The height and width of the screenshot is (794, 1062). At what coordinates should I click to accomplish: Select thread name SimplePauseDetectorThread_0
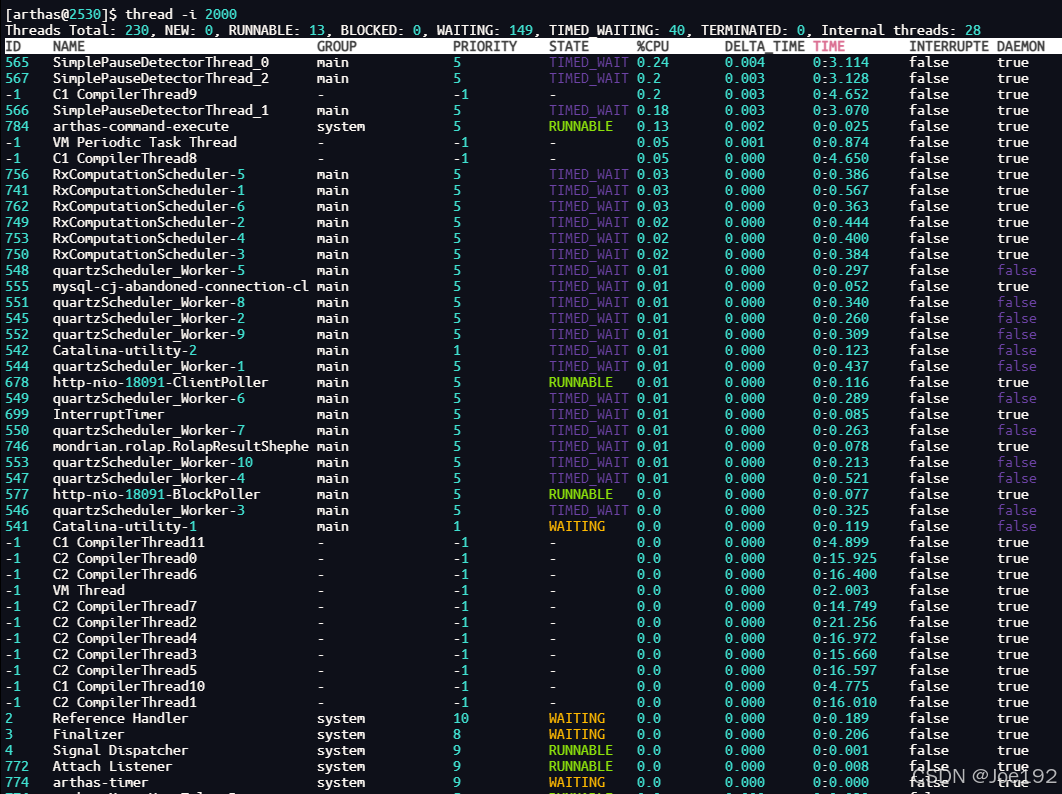161,62
